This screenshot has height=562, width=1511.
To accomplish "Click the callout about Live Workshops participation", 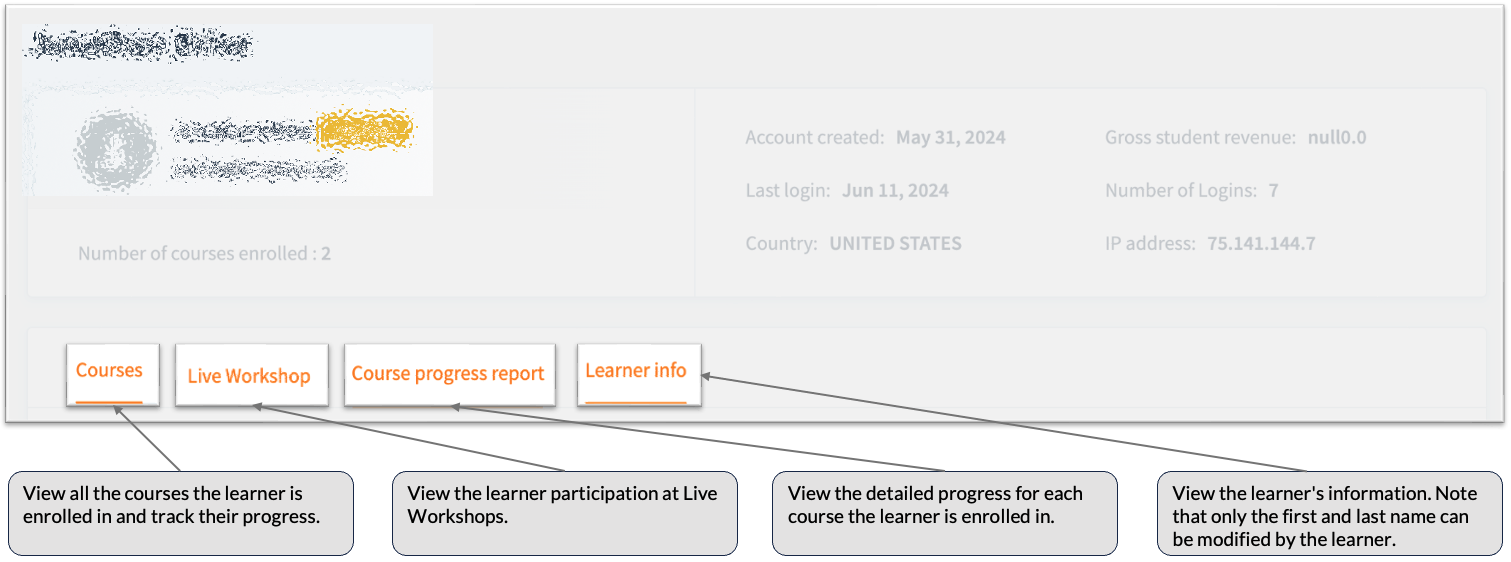I will point(564,513).
